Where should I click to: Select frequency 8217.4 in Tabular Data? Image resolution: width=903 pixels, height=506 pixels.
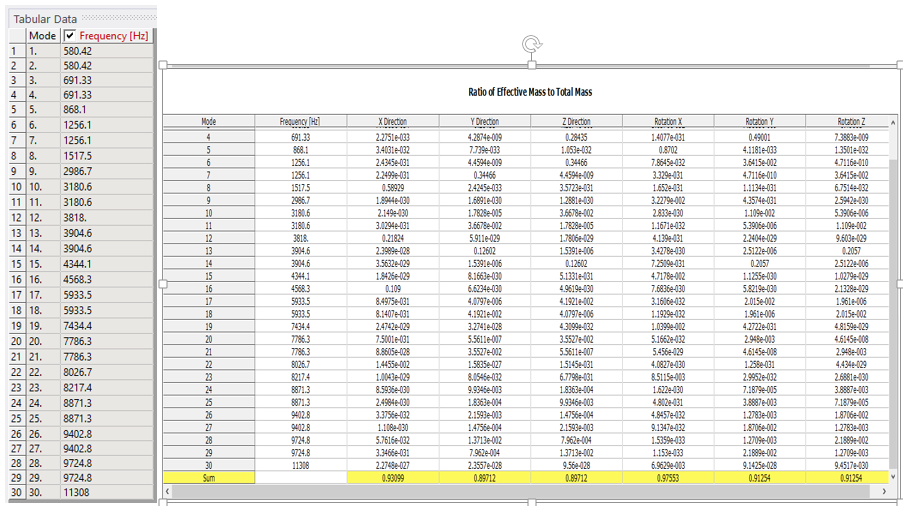pyautogui.click(x=107, y=388)
